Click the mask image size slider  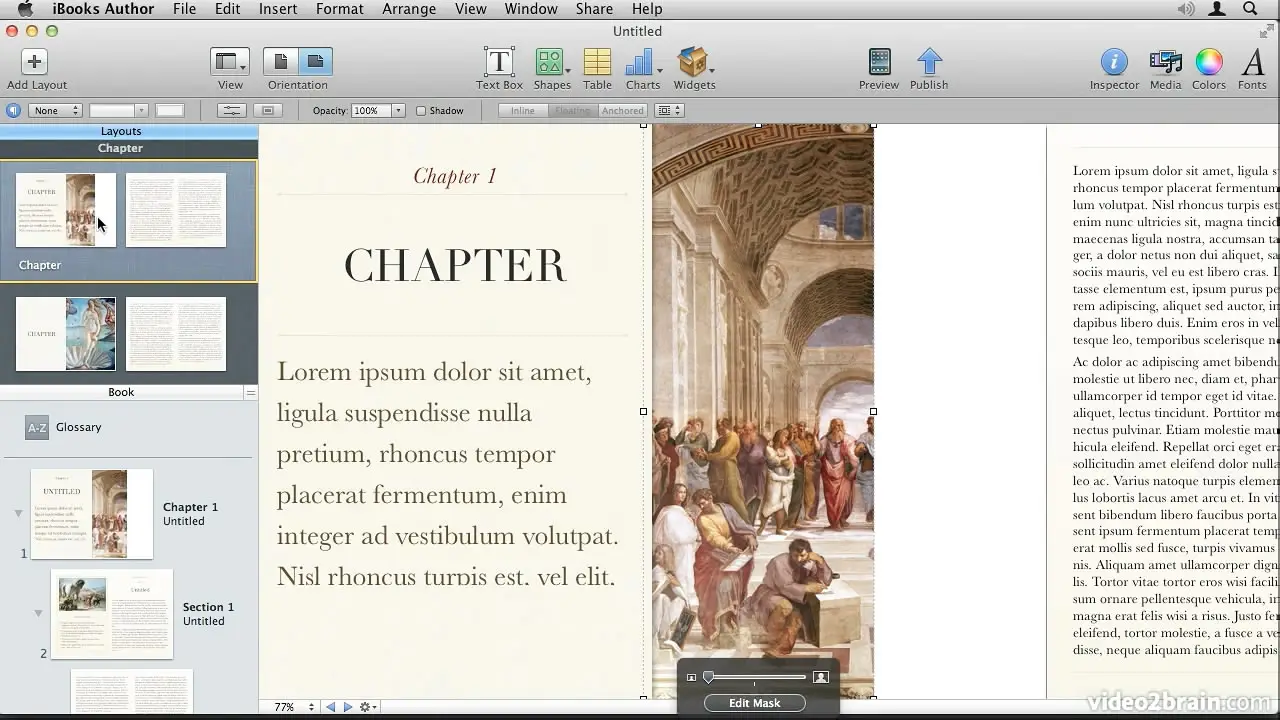(x=755, y=678)
